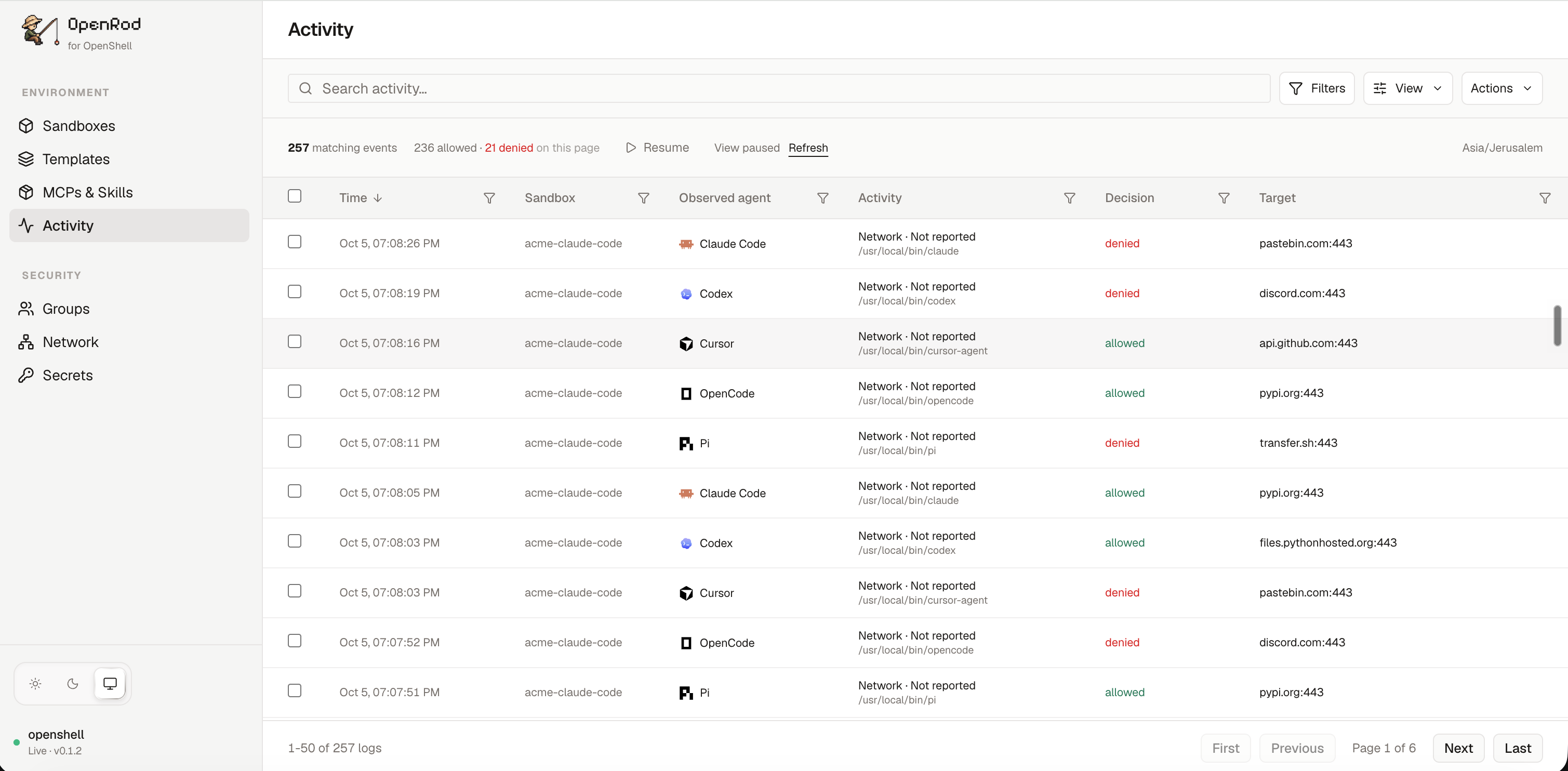The width and height of the screenshot is (1568, 771).
Task: Focus the Search activity field
Action: coord(778,89)
